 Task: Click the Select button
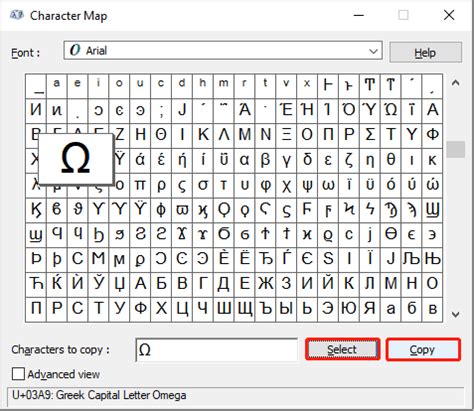pos(342,349)
